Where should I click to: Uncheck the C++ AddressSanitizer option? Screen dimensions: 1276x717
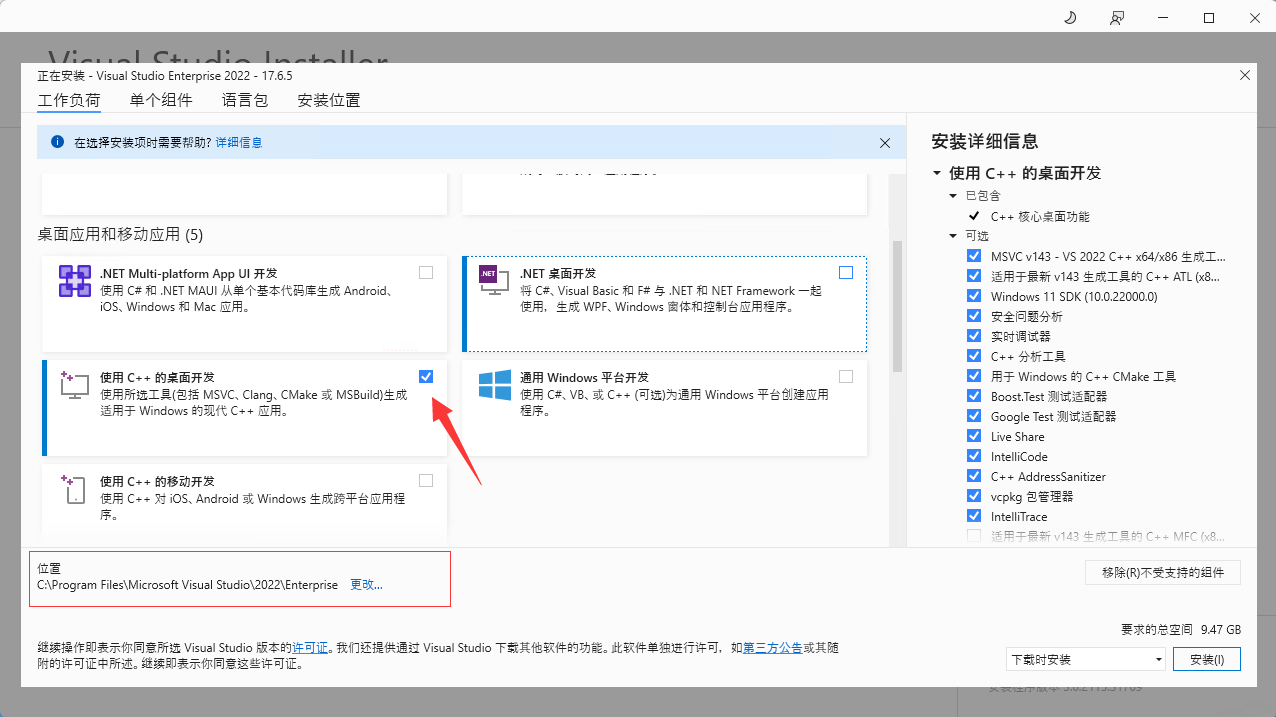974,476
